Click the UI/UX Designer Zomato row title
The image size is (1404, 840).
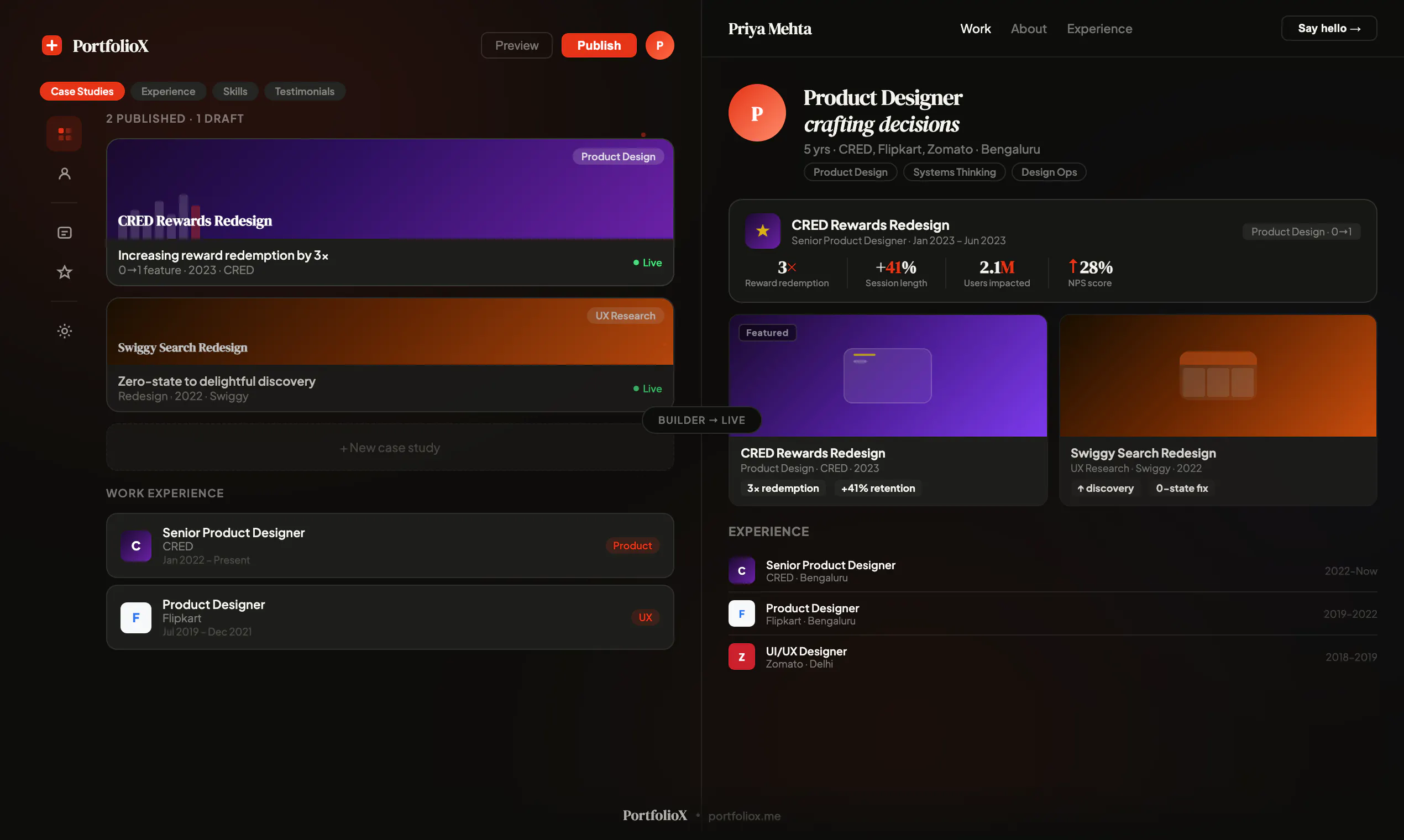click(806, 651)
